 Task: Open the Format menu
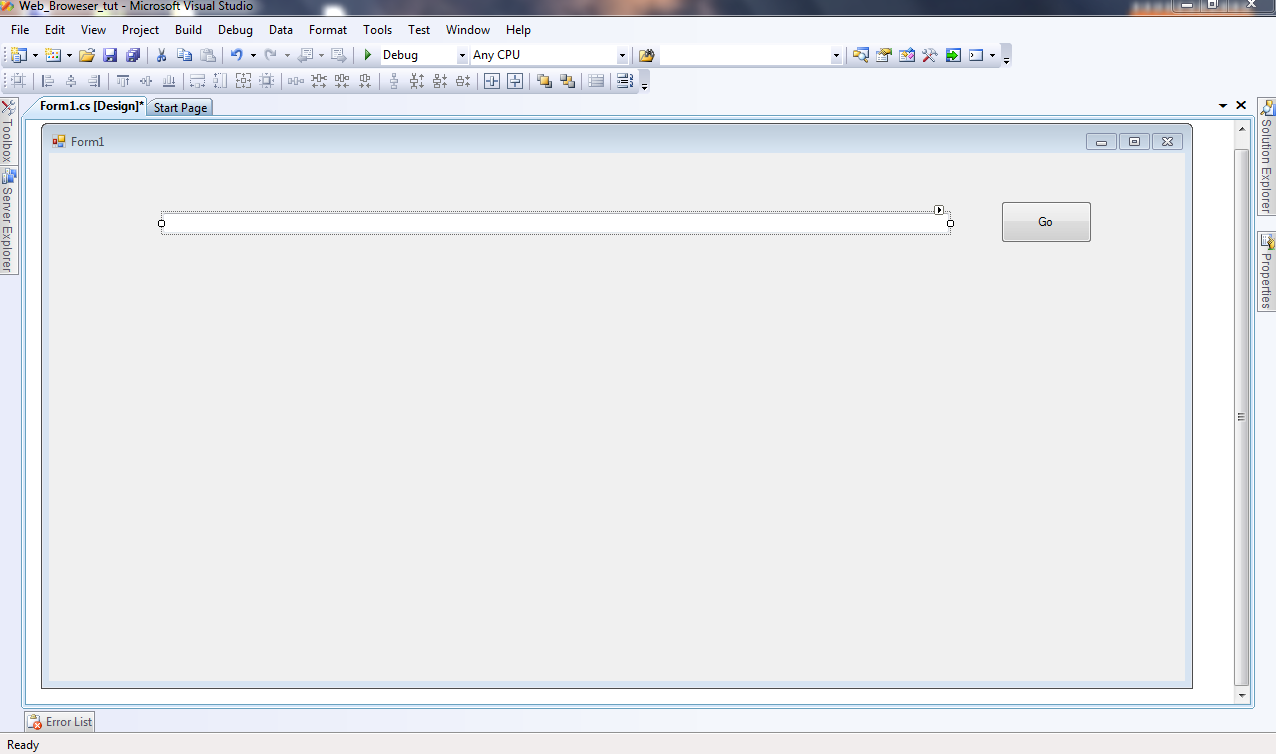[327, 30]
